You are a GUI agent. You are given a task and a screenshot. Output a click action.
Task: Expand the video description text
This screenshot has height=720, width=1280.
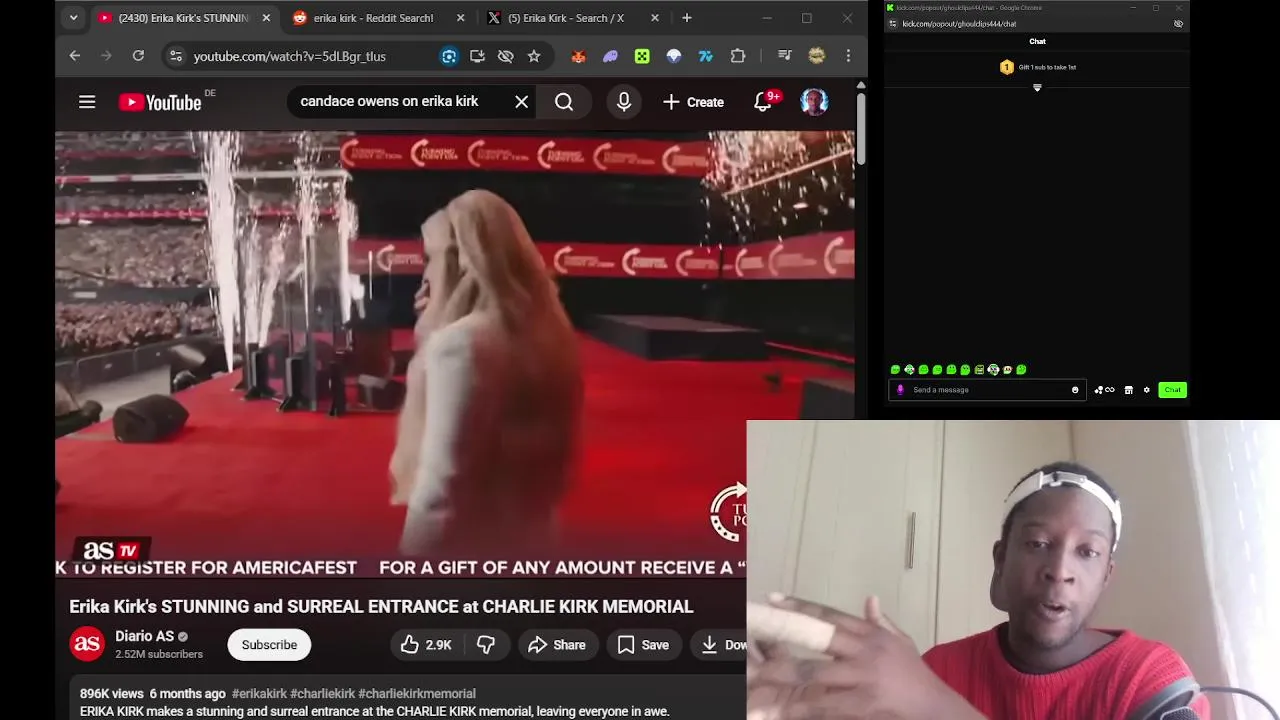(x=374, y=712)
